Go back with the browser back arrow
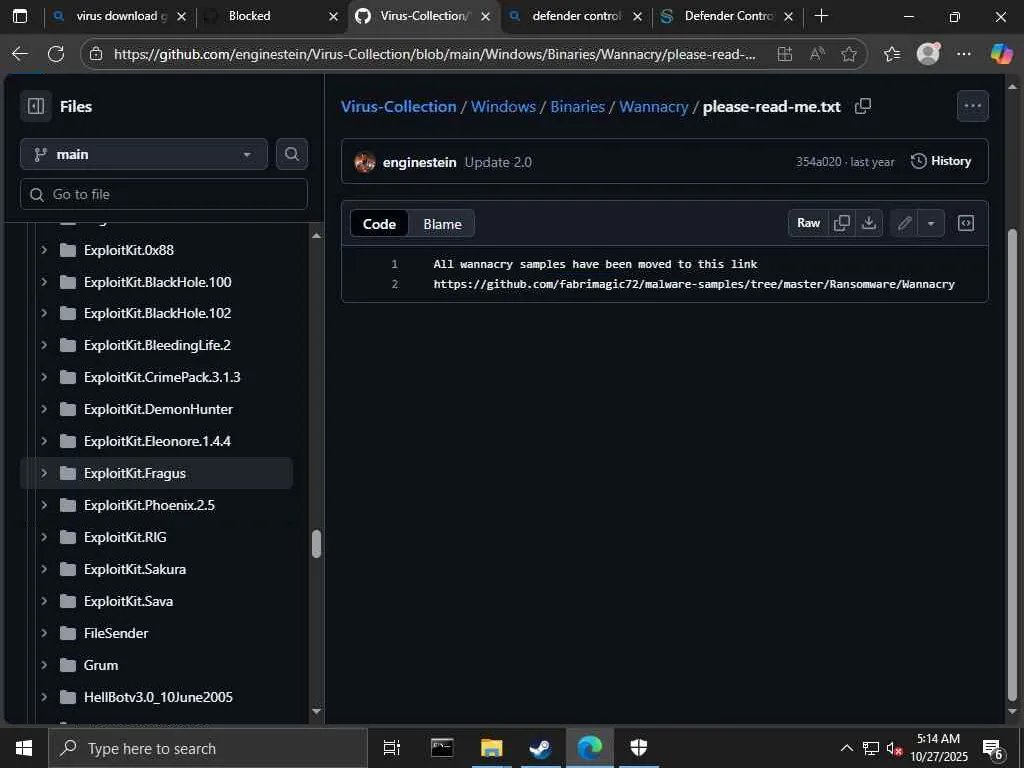Viewport: 1024px width, 768px height. coord(20,54)
